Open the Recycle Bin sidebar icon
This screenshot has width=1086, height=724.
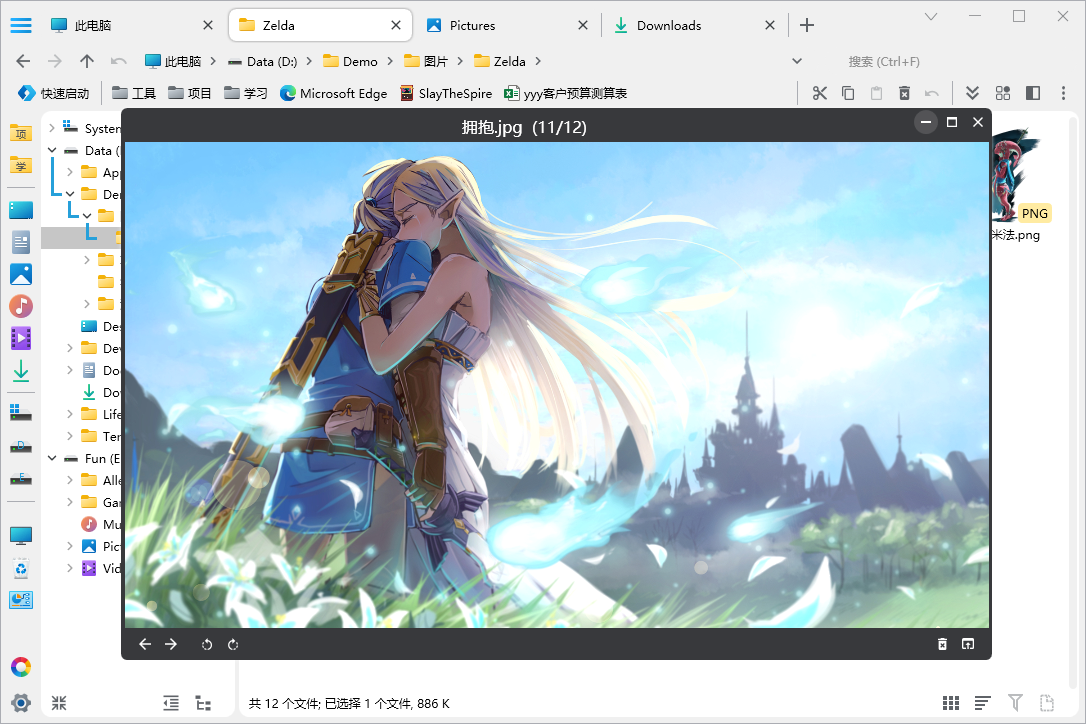click(21, 568)
